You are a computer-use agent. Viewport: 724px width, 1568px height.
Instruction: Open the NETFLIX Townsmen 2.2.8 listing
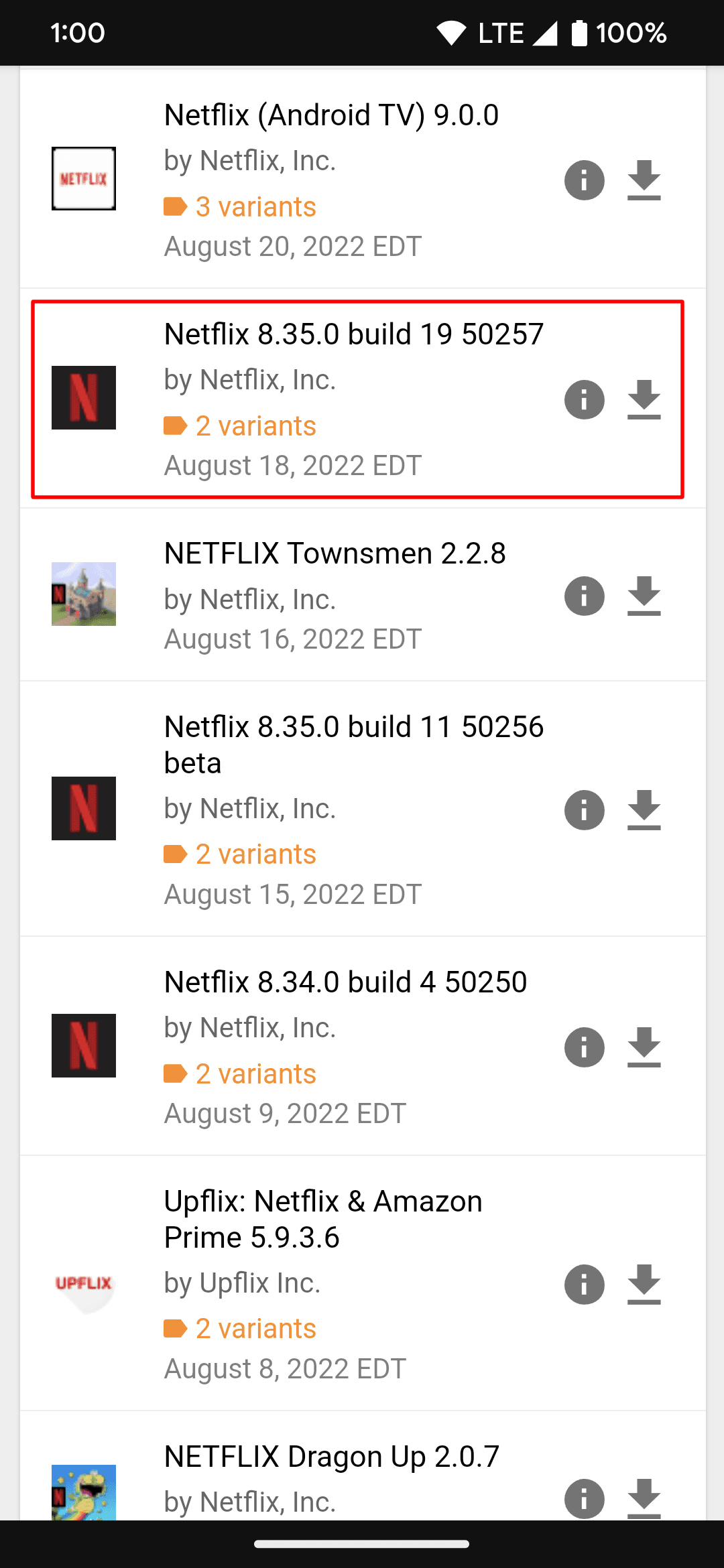point(335,553)
